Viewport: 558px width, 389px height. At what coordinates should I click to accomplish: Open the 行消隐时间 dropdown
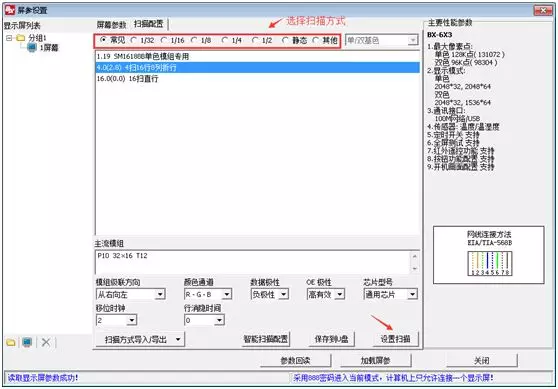click(x=219, y=320)
